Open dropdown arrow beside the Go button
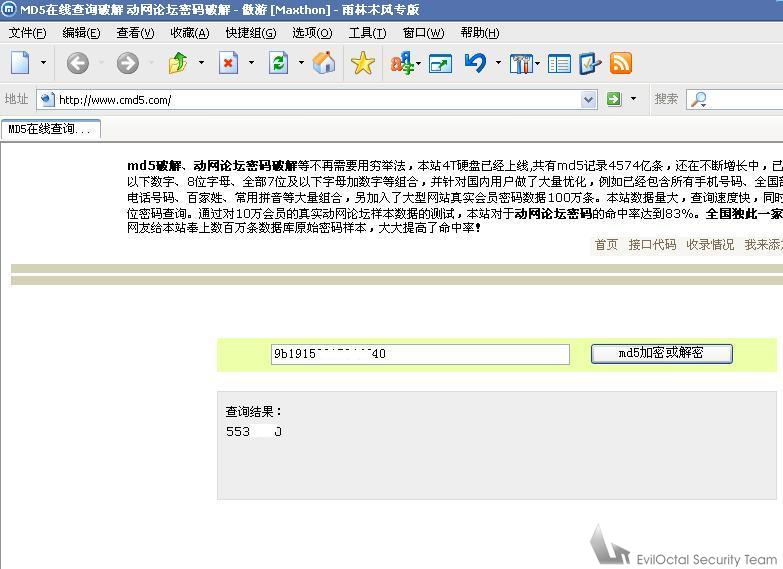 tap(634, 99)
